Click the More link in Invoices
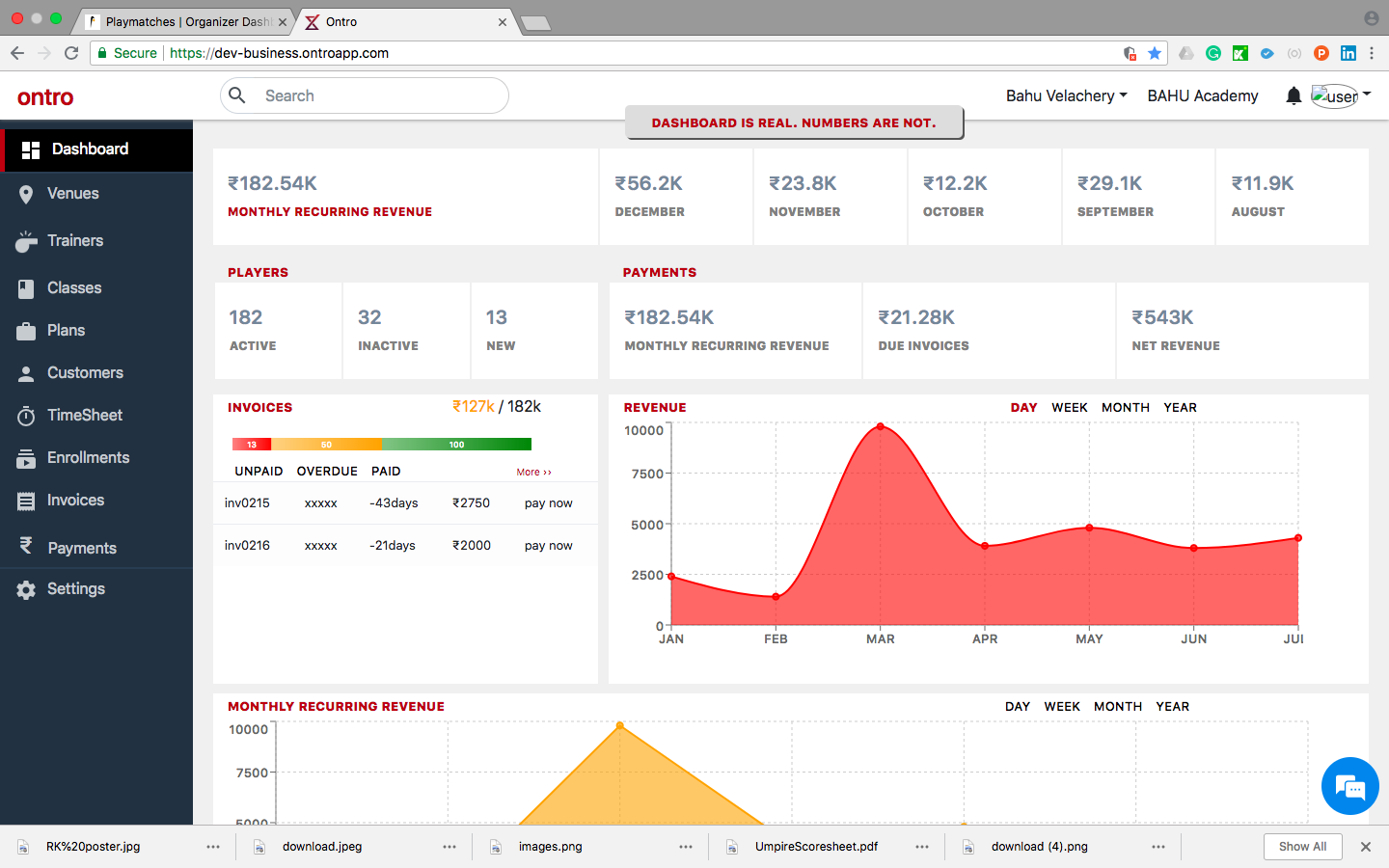The image size is (1389, 868). [x=533, y=473]
